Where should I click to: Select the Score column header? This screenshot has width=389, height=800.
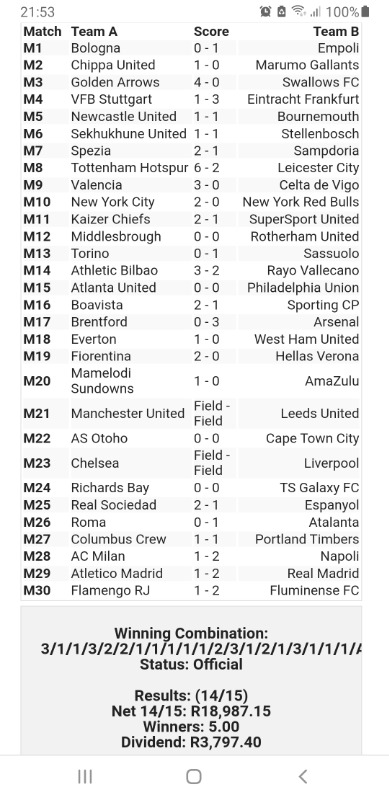click(x=211, y=32)
